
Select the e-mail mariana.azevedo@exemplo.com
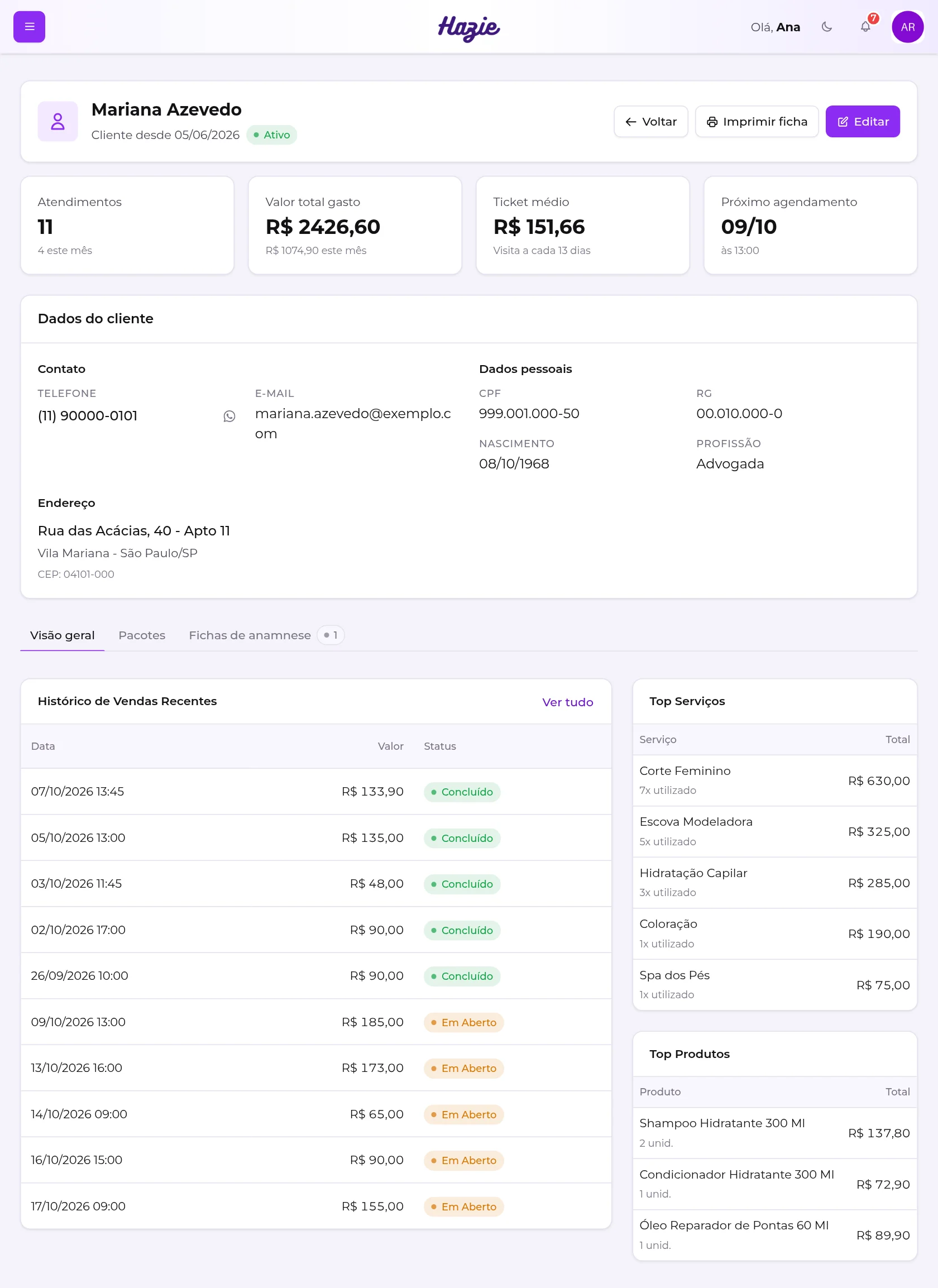point(353,424)
